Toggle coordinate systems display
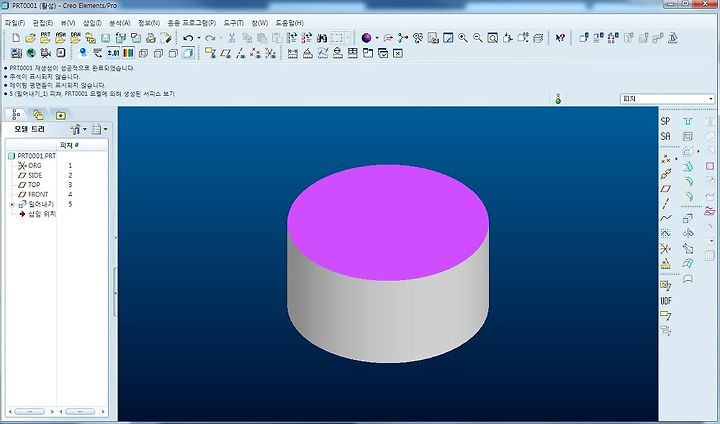Image resolution: width=720 pixels, height=424 pixels. tap(270, 53)
